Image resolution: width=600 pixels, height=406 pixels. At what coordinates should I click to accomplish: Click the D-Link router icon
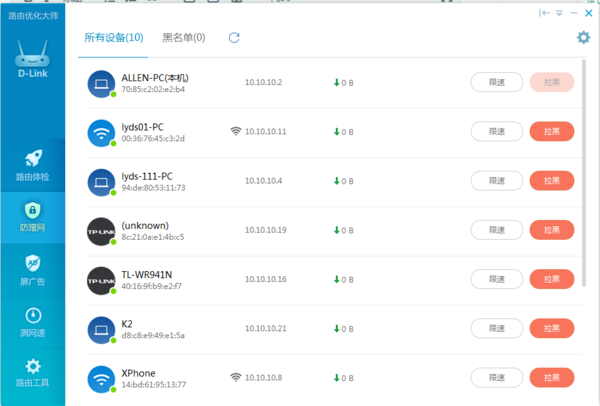point(33,54)
